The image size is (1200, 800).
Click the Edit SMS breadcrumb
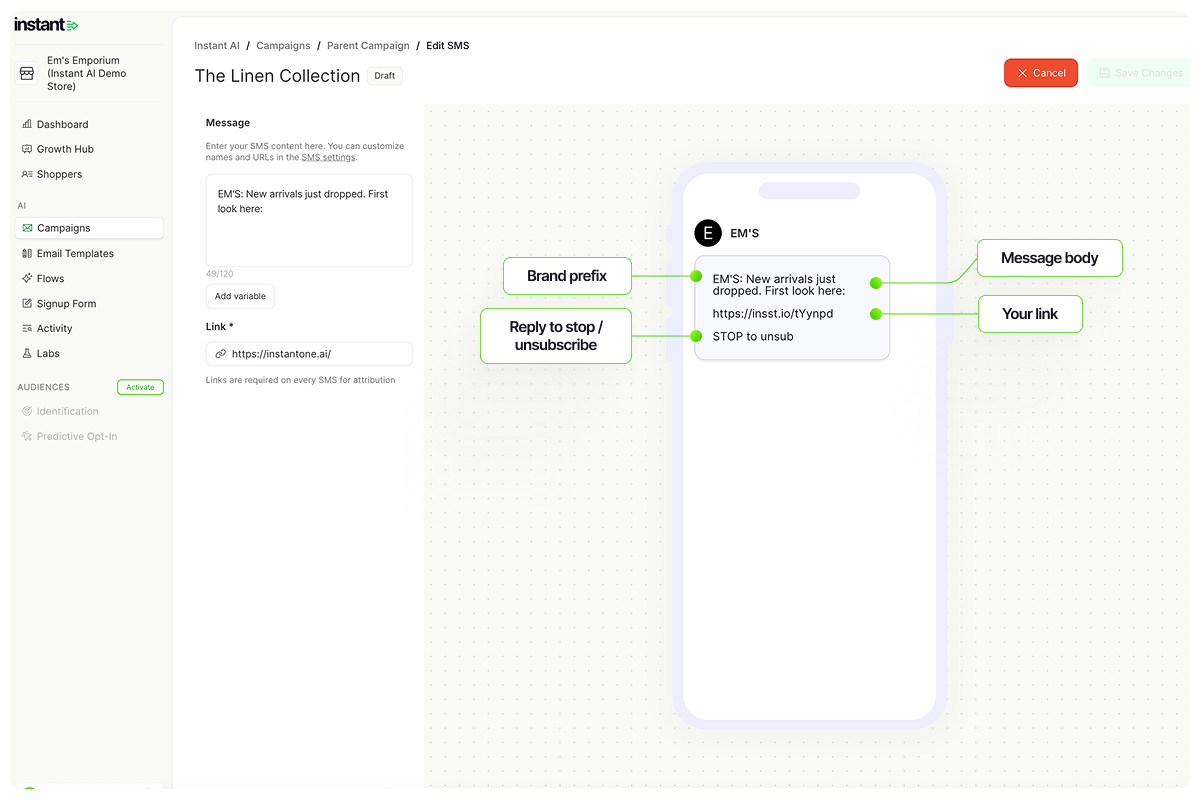click(447, 46)
